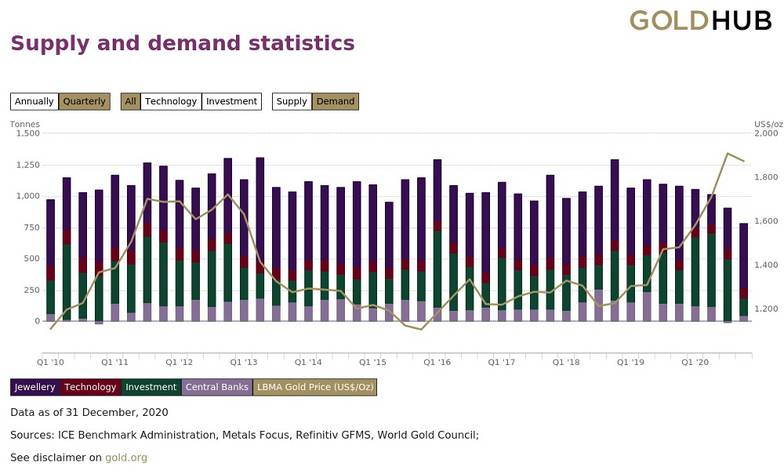Toggle LBMA Gold Price line legend

315,387
